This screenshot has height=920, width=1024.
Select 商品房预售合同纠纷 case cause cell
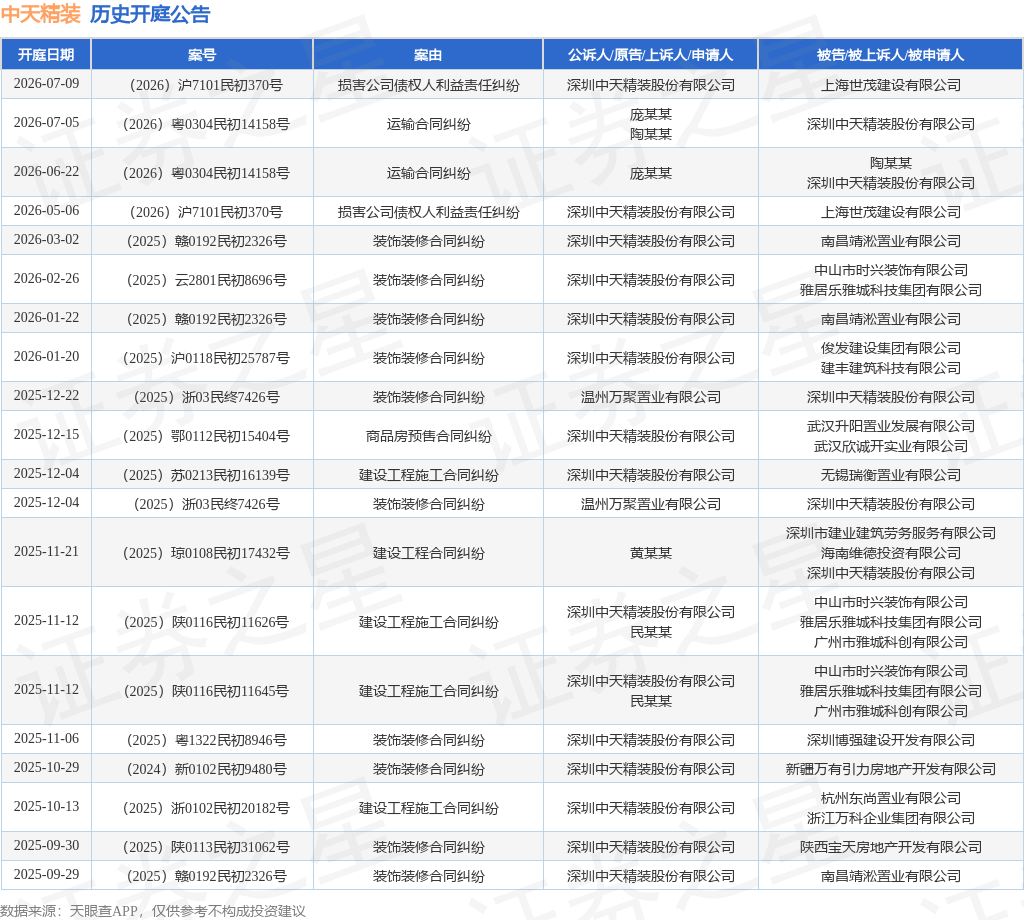428,436
